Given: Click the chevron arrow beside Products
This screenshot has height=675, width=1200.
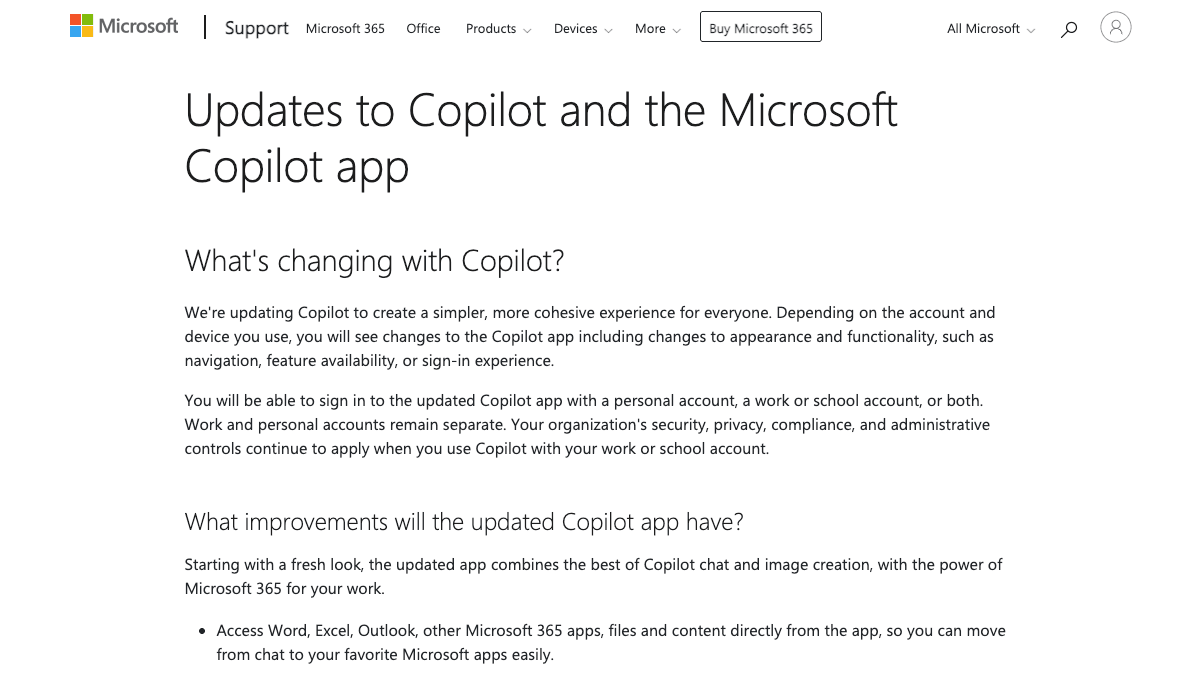Looking at the screenshot, I should (x=527, y=30).
